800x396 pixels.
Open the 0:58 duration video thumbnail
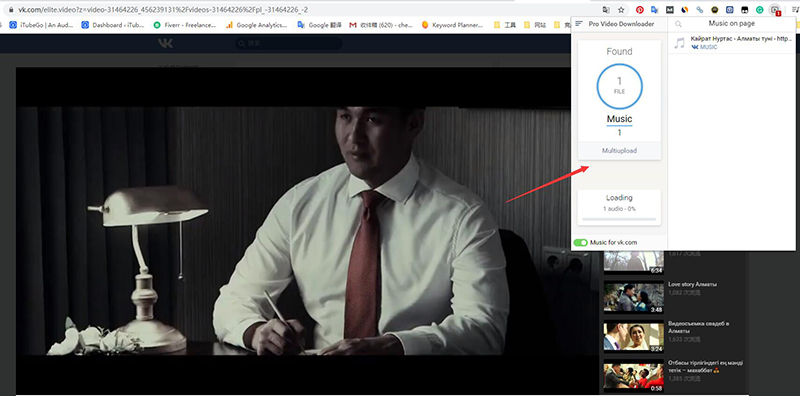tap(633, 376)
